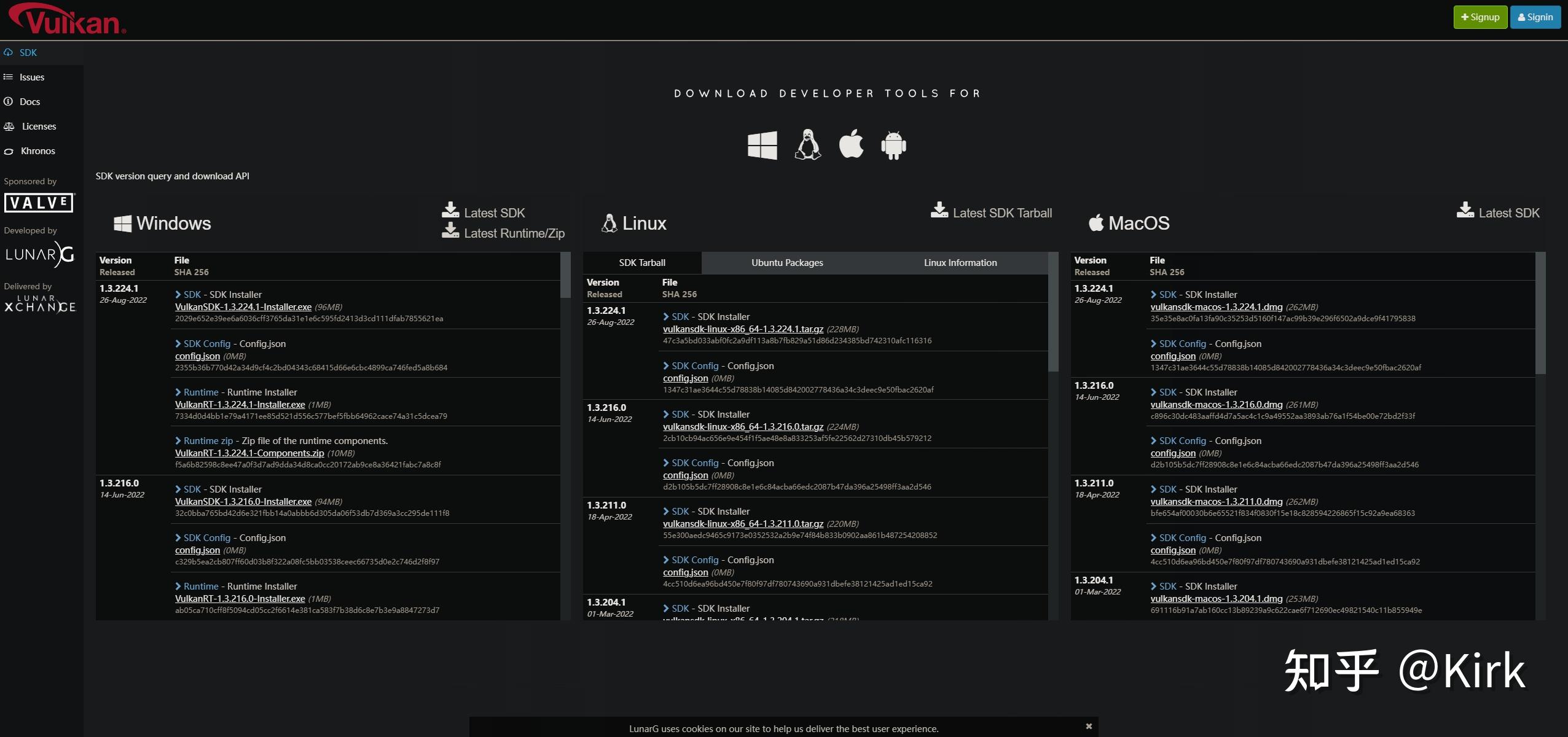Open Issues in the sidebar
The image size is (1568, 737).
click(x=41, y=77)
